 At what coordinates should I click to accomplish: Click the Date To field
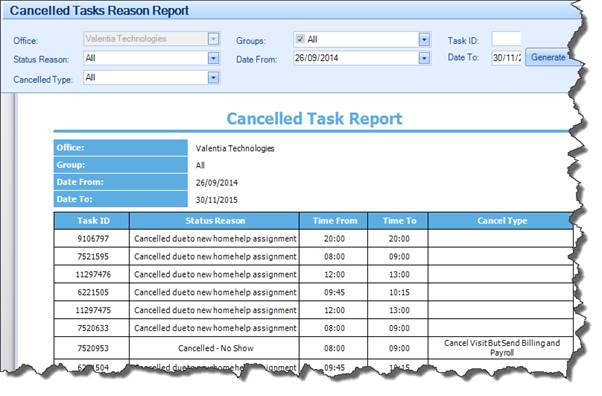click(x=506, y=58)
